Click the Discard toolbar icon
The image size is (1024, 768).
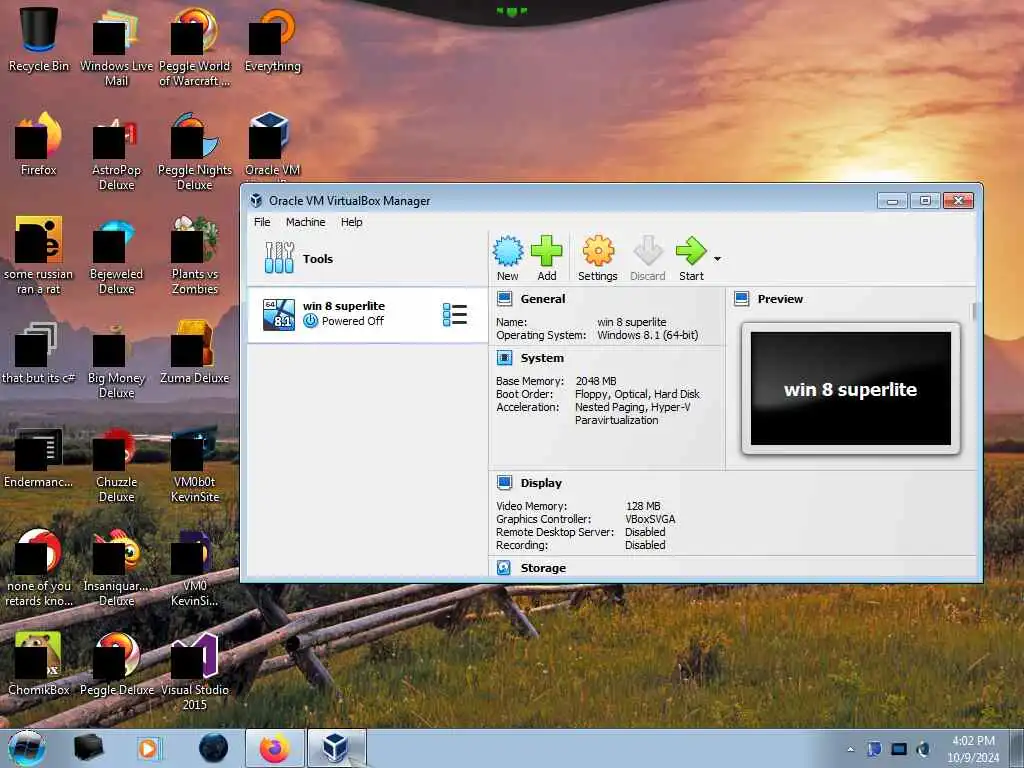(648, 259)
